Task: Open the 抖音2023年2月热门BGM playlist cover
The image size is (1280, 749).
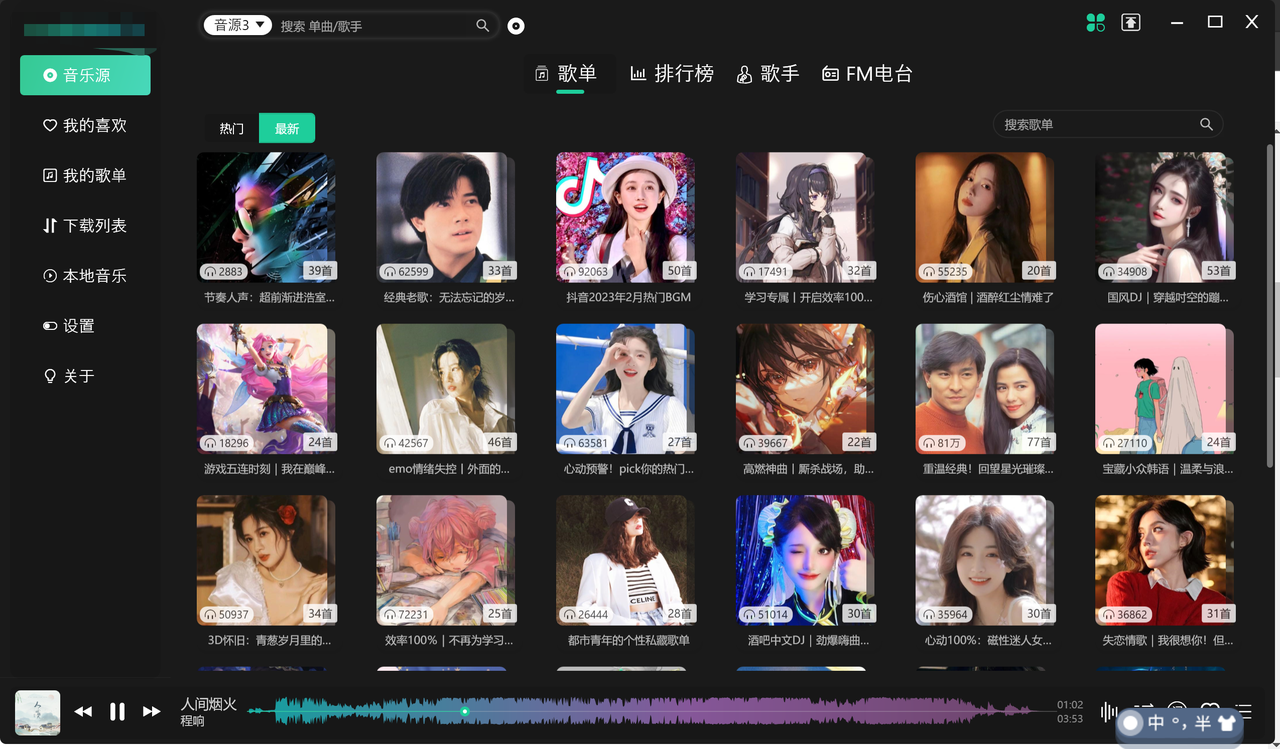Action: 626,217
